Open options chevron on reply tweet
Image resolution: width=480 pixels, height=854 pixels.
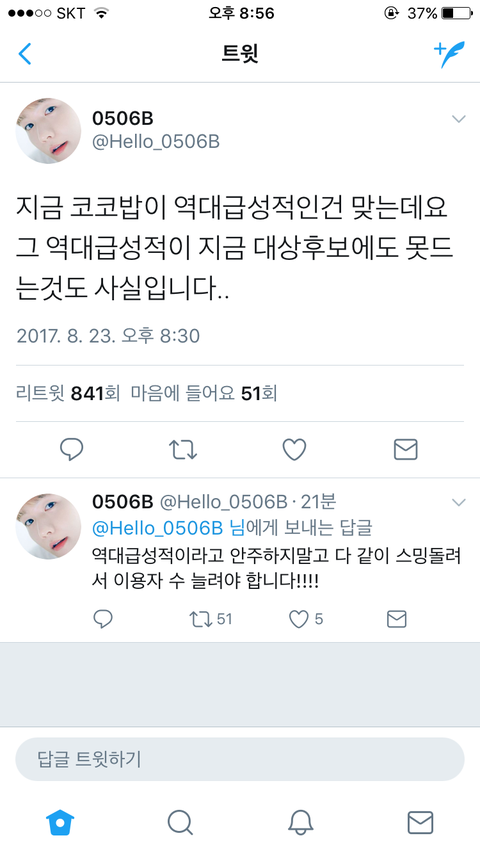(x=459, y=502)
